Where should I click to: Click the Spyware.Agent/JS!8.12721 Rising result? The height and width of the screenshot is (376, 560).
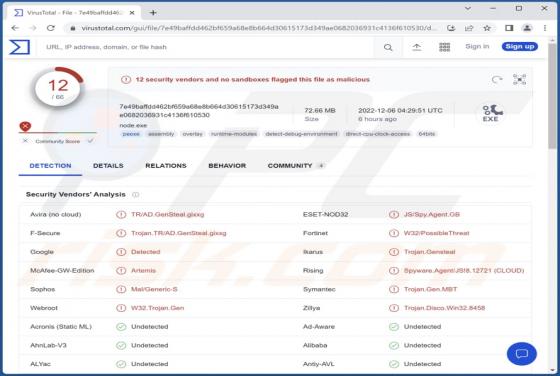pos(464,271)
